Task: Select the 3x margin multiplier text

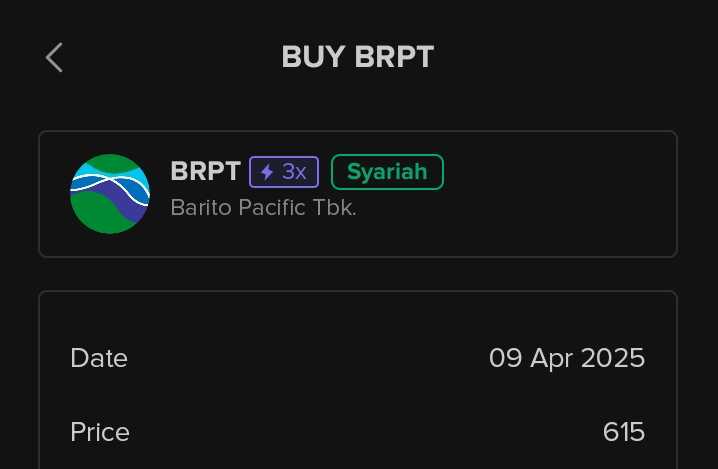Action: click(x=294, y=172)
